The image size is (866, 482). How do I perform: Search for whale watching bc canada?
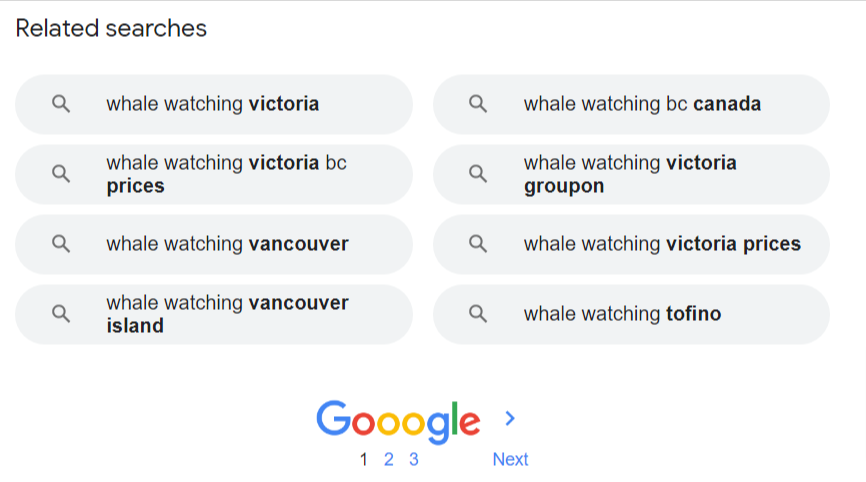(642, 104)
